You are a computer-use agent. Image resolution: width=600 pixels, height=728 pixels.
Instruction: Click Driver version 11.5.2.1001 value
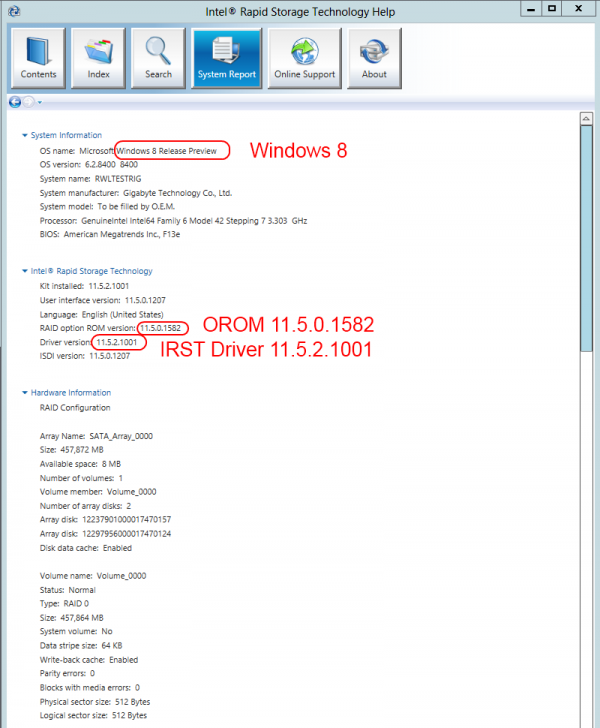tap(117, 343)
